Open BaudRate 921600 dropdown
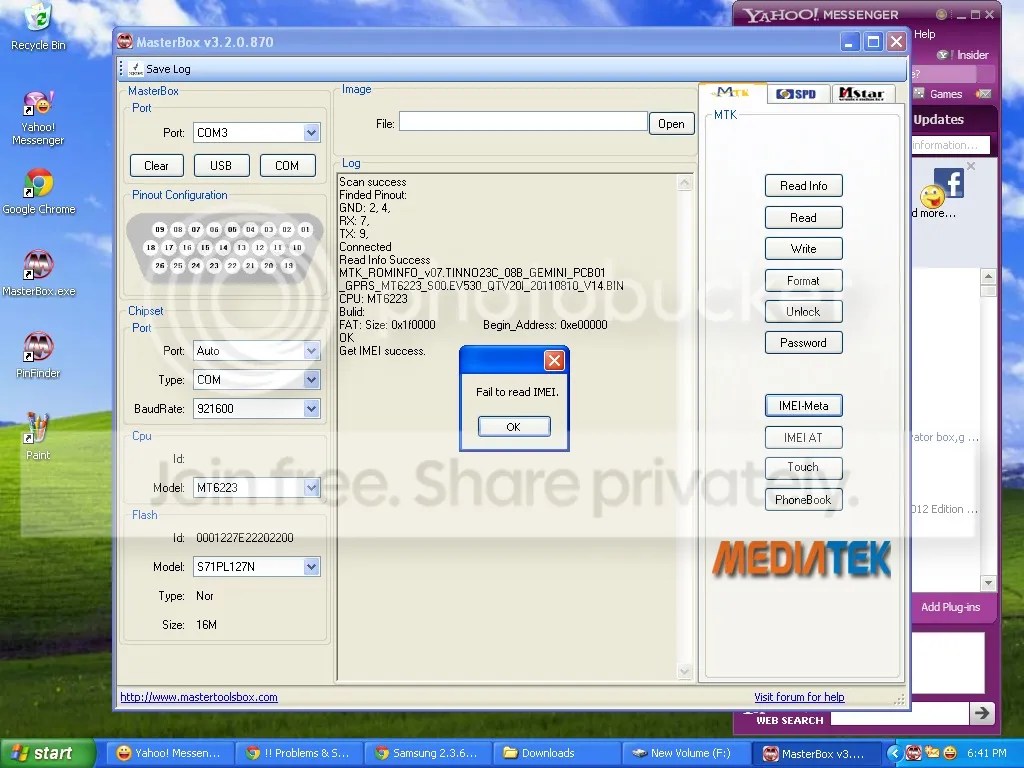1024x768 pixels. pos(312,409)
